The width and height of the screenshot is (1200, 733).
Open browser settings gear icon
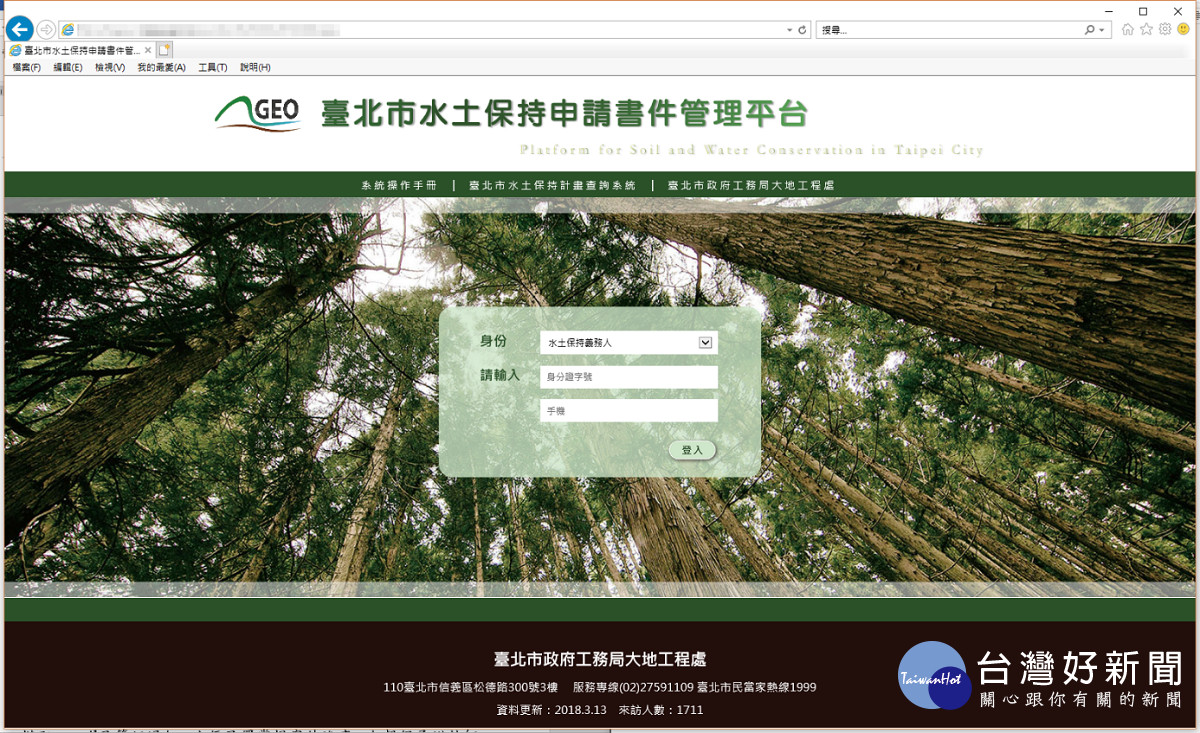coord(1165,29)
